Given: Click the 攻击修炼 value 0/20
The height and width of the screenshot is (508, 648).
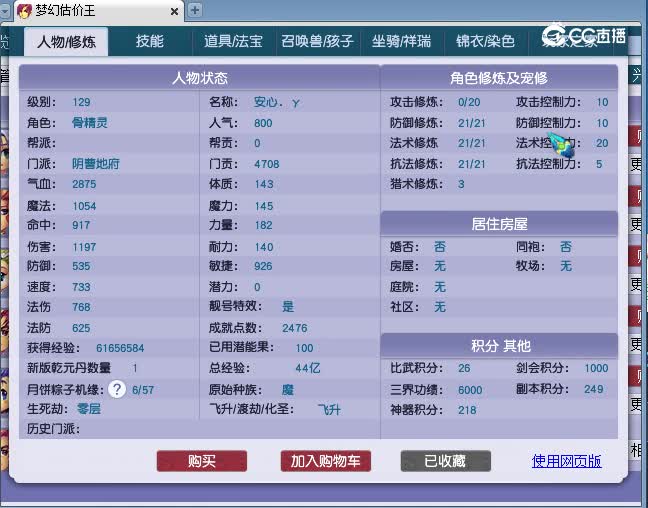Looking at the screenshot, I should pos(469,102).
